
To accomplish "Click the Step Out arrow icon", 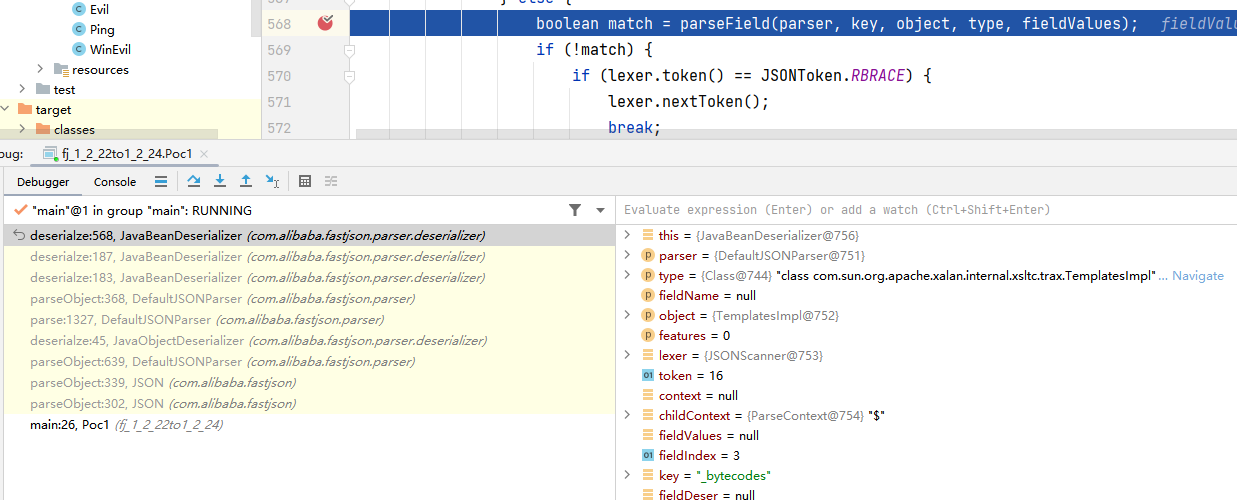I will coord(246,181).
